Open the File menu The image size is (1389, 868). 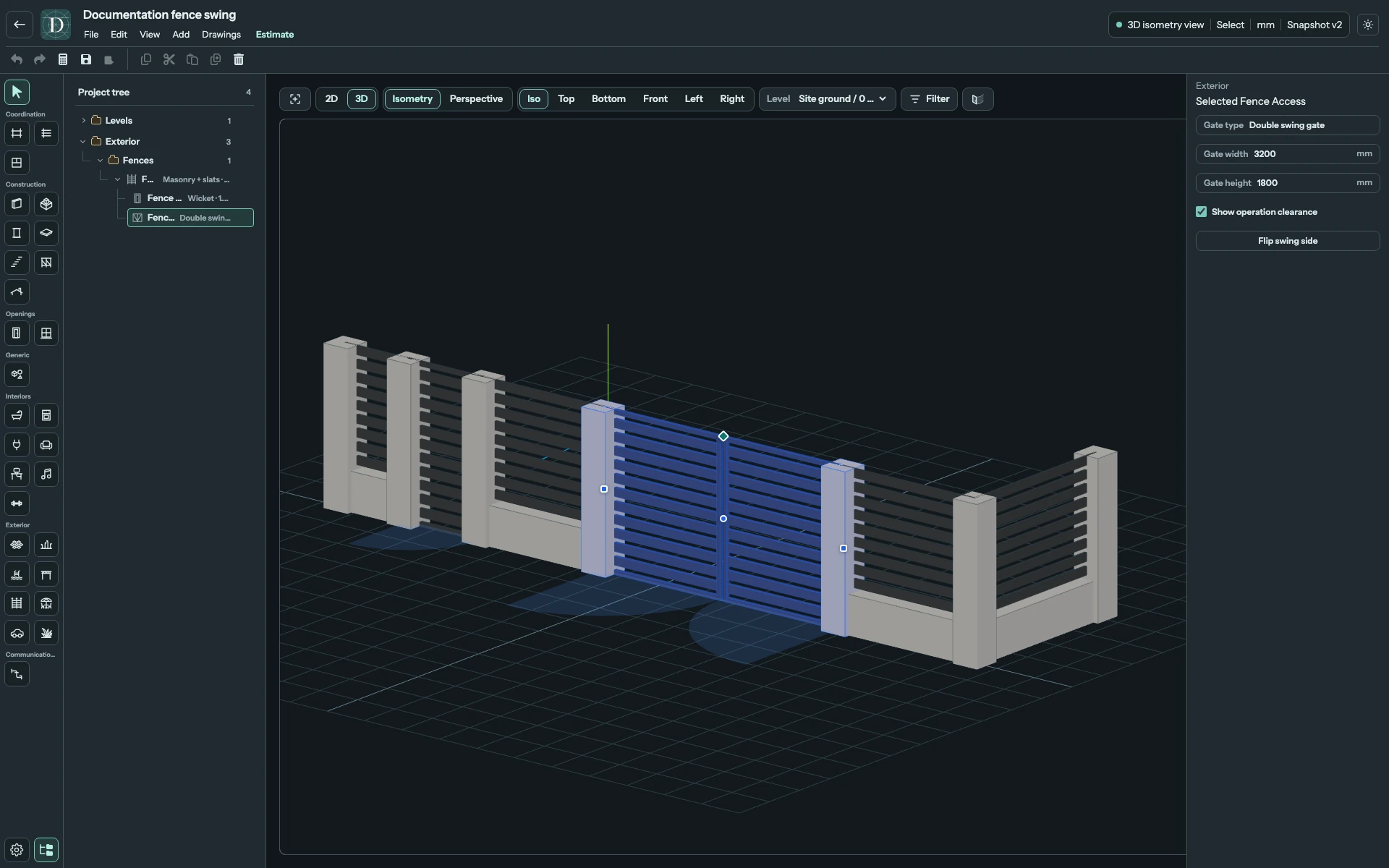click(91, 35)
